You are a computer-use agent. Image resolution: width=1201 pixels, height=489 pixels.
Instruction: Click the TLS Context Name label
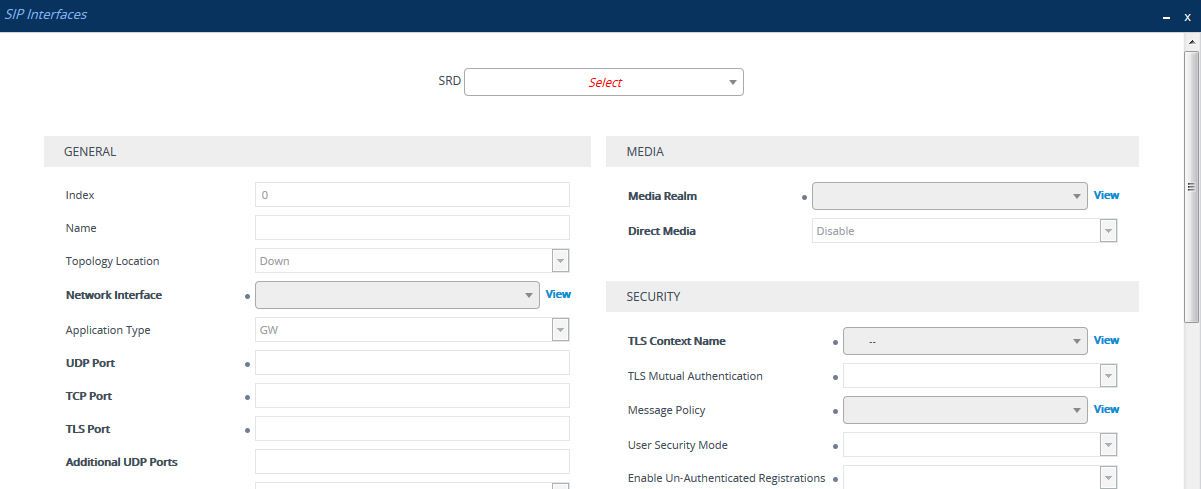coord(676,341)
